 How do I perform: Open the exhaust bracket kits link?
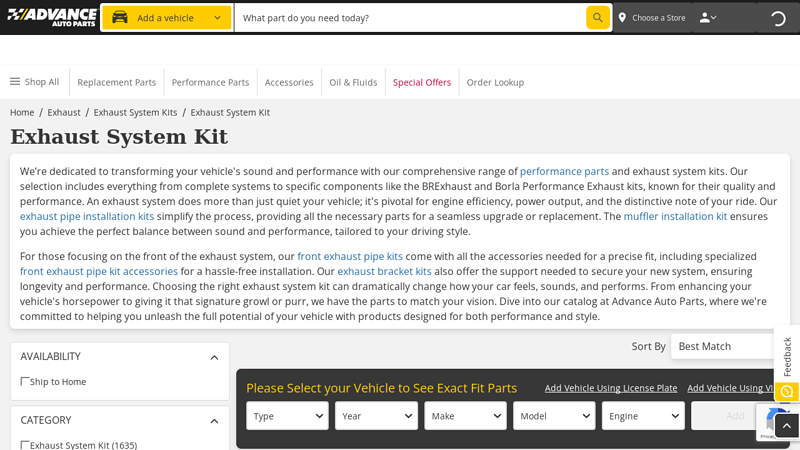click(384, 271)
